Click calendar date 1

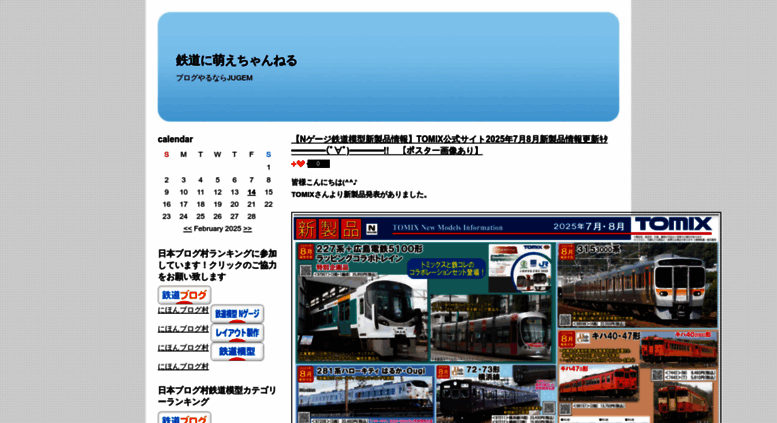pyautogui.click(x=269, y=167)
